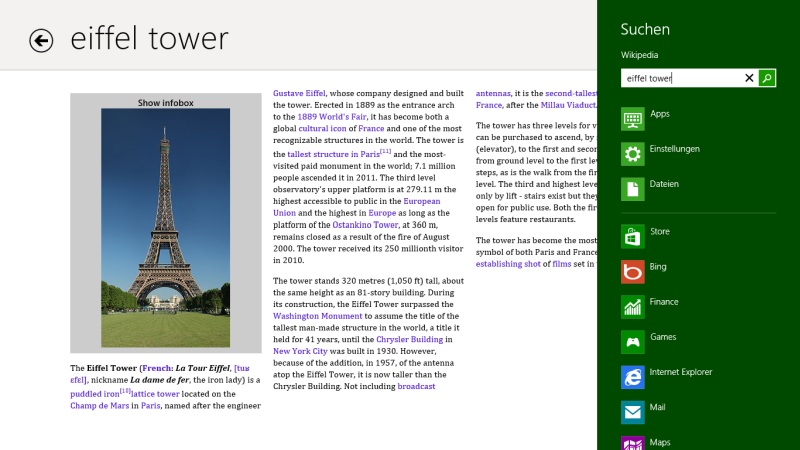The height and width of the screenshot is (450, 800).
Task: Open the cultural icon link
Action: tap(322, 129)
